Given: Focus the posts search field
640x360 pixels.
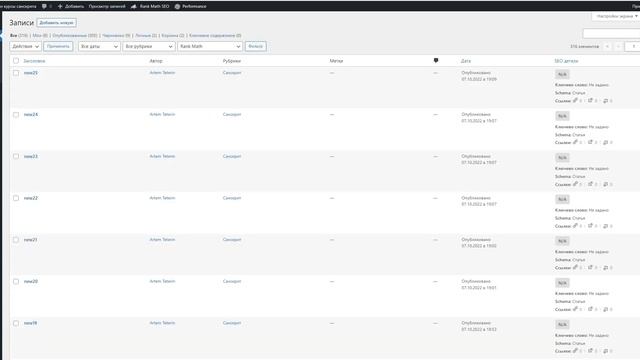Looking at the screenshot, I should [611, 33].
